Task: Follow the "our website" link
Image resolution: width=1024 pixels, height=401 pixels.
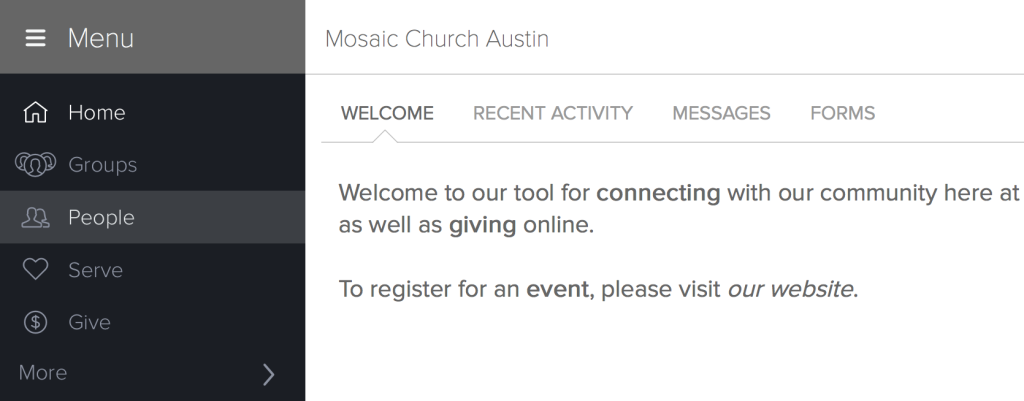Action: tap(790, 289)
